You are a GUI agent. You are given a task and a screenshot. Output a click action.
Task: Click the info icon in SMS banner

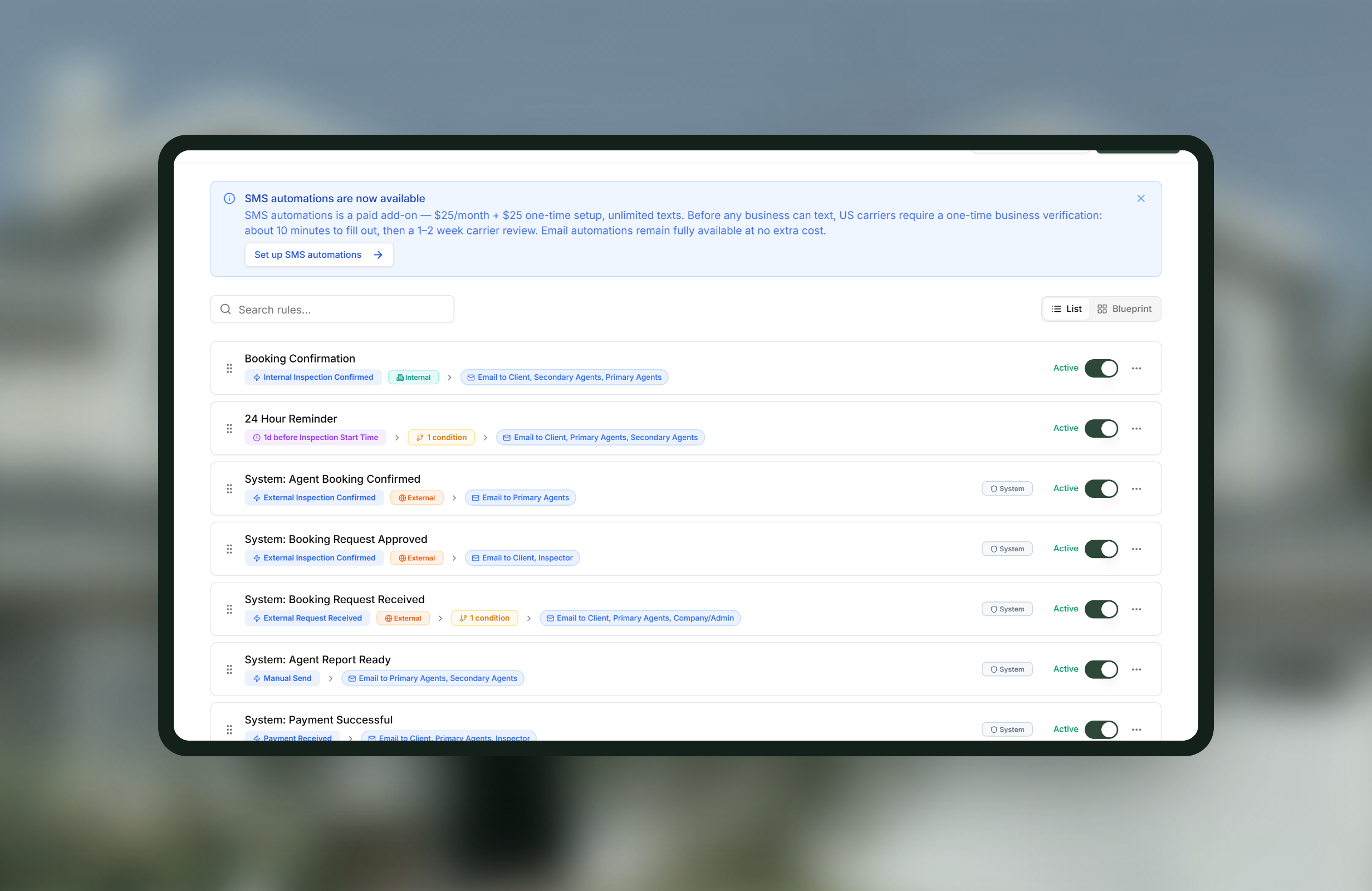pyautogui.click(x=229, y=198)
